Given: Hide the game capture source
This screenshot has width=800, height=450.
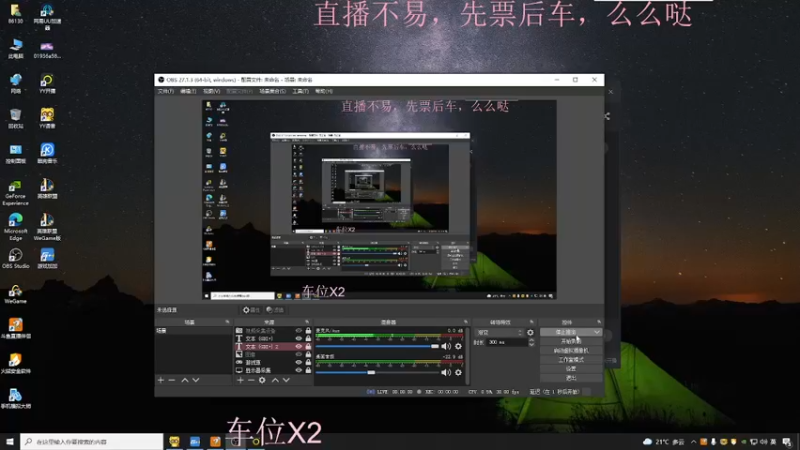Looking at the screenshot, I should [x=298, y=362].
